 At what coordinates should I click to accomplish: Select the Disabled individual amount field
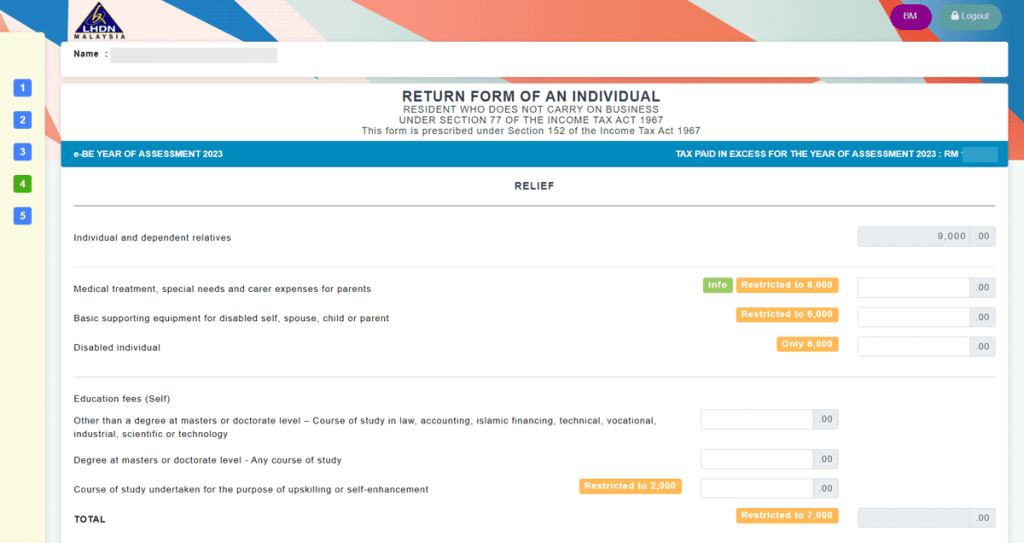(x=913, y=347)
